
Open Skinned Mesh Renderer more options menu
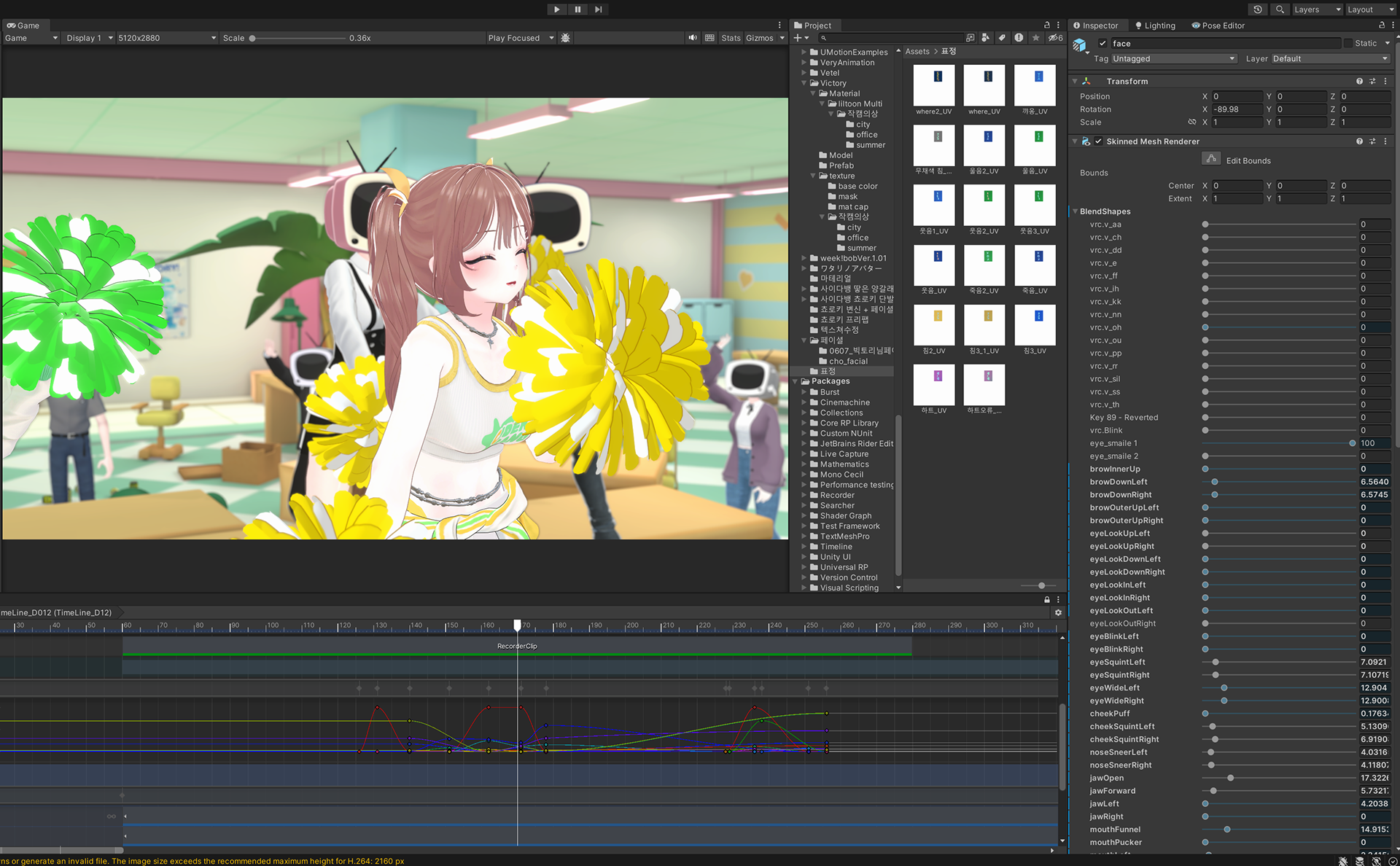(x=1385, y=141)
